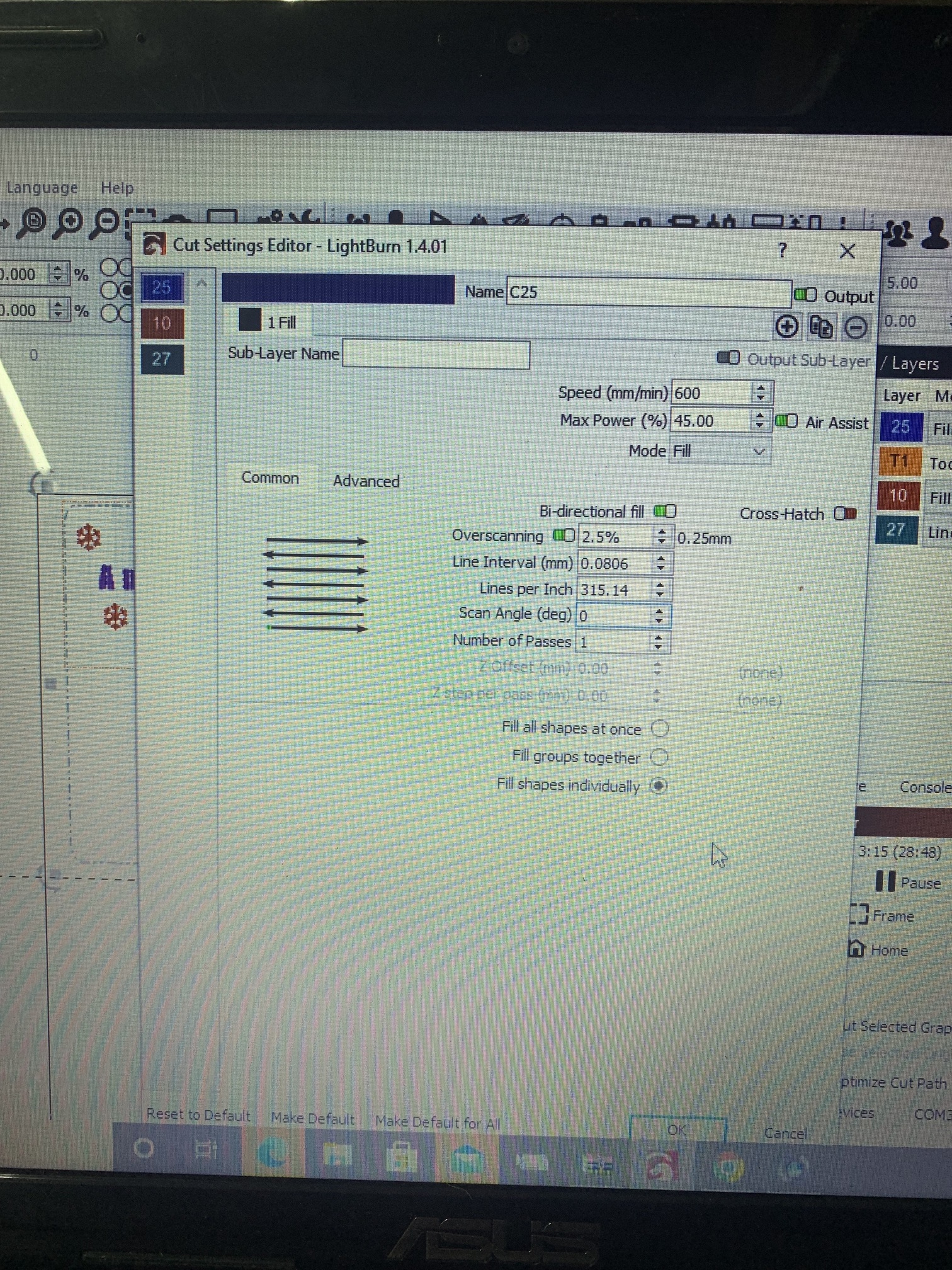Click the Reset to Default button
The image size is (952, 1270).
[198, 1114]
